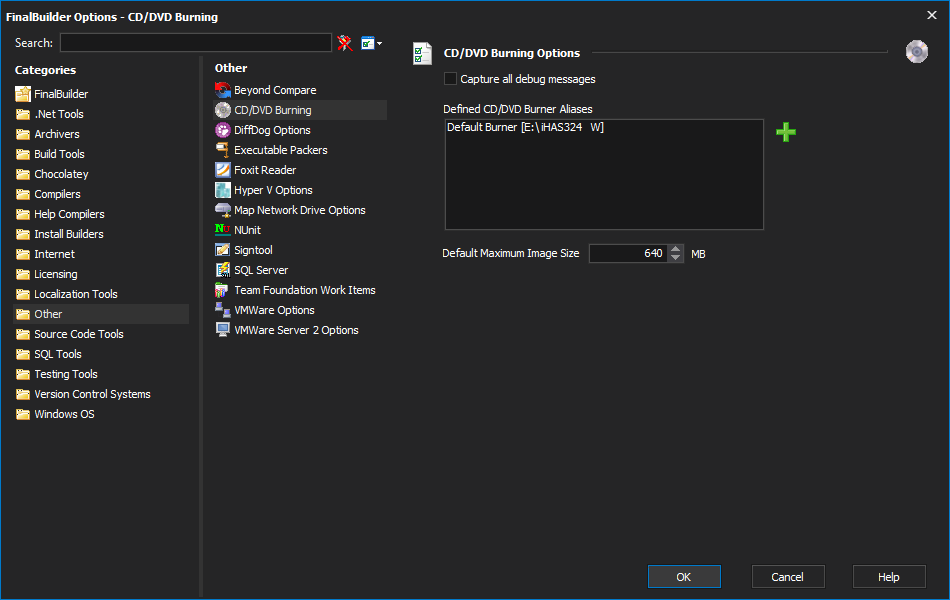Open Team Foundation Work Items options
The width and height of the screenshot is (950, 600).
click(305, 290)
